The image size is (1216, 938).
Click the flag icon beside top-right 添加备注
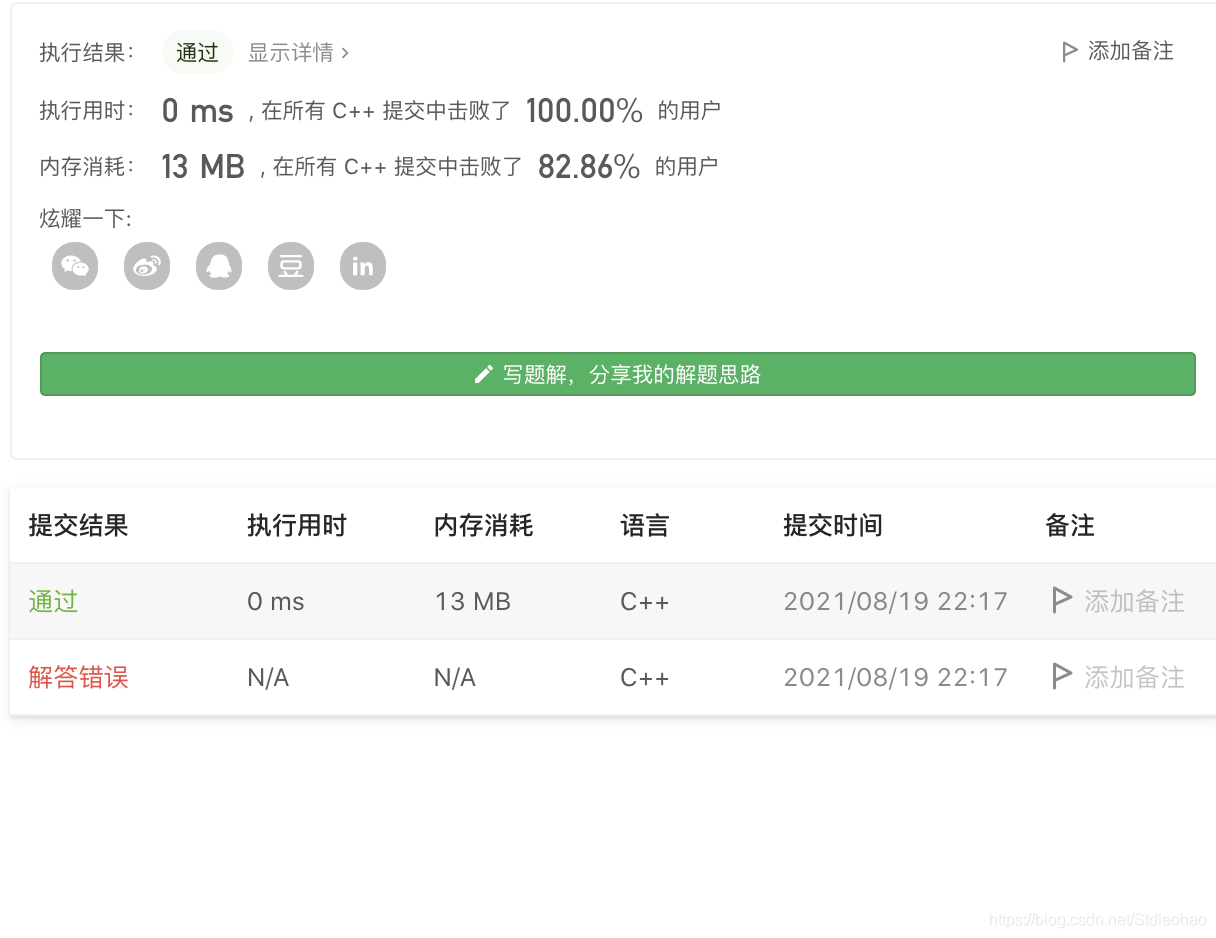point(1068,51)
